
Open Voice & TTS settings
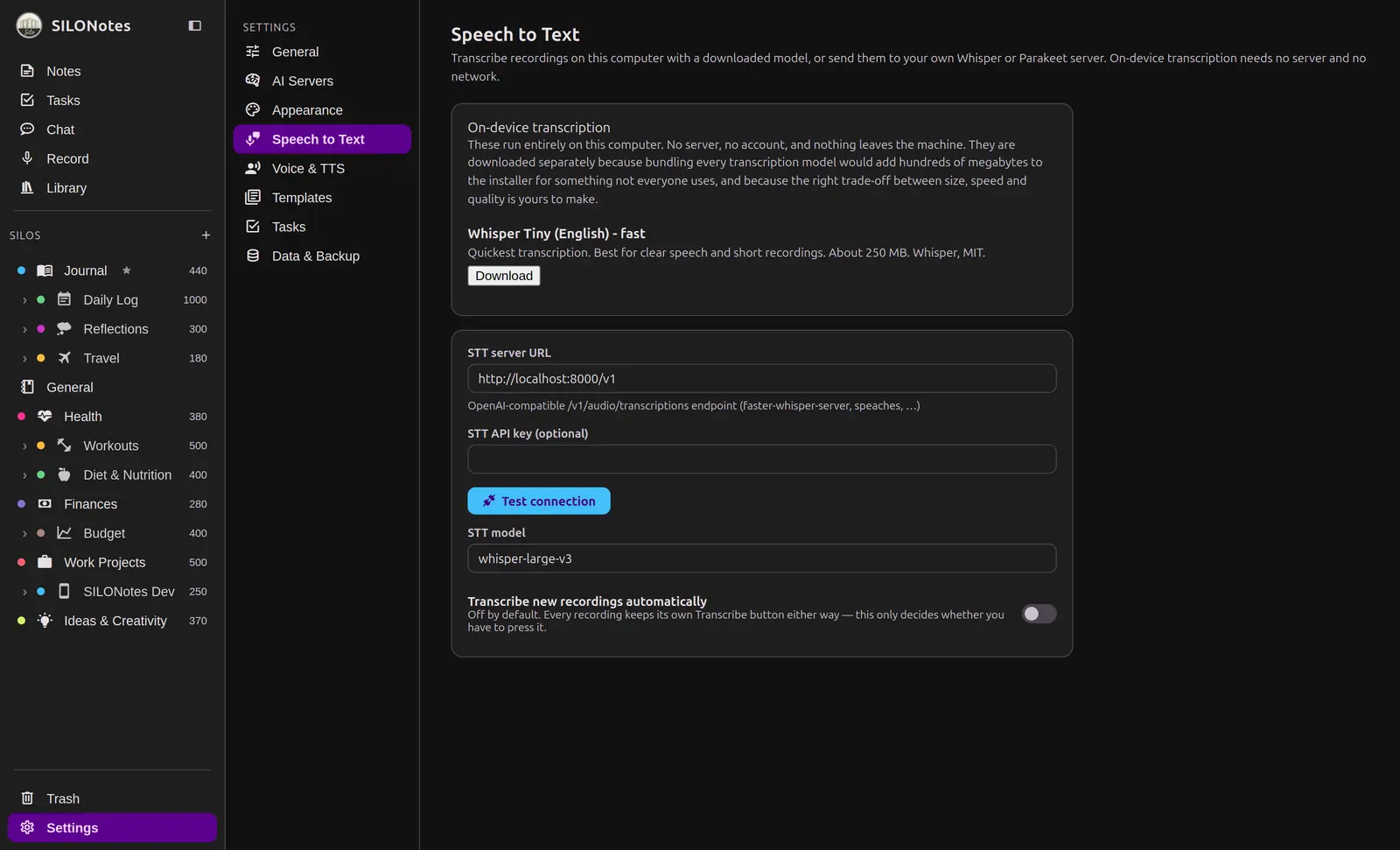coord(322,168)
